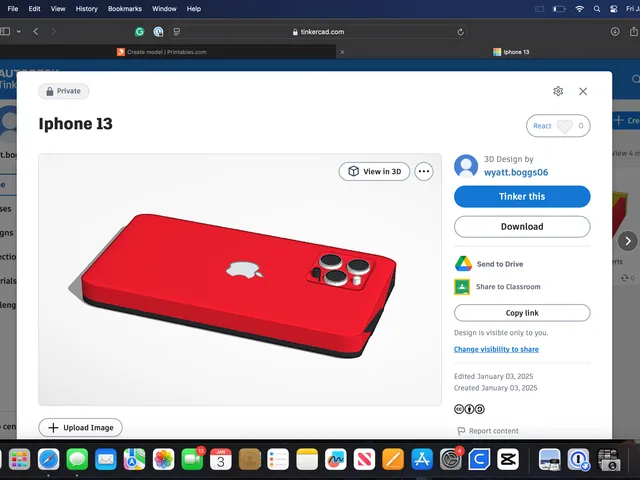Open Maps from the dock
The height and width of the screenshot is (480, 640).
click(134, 460)
